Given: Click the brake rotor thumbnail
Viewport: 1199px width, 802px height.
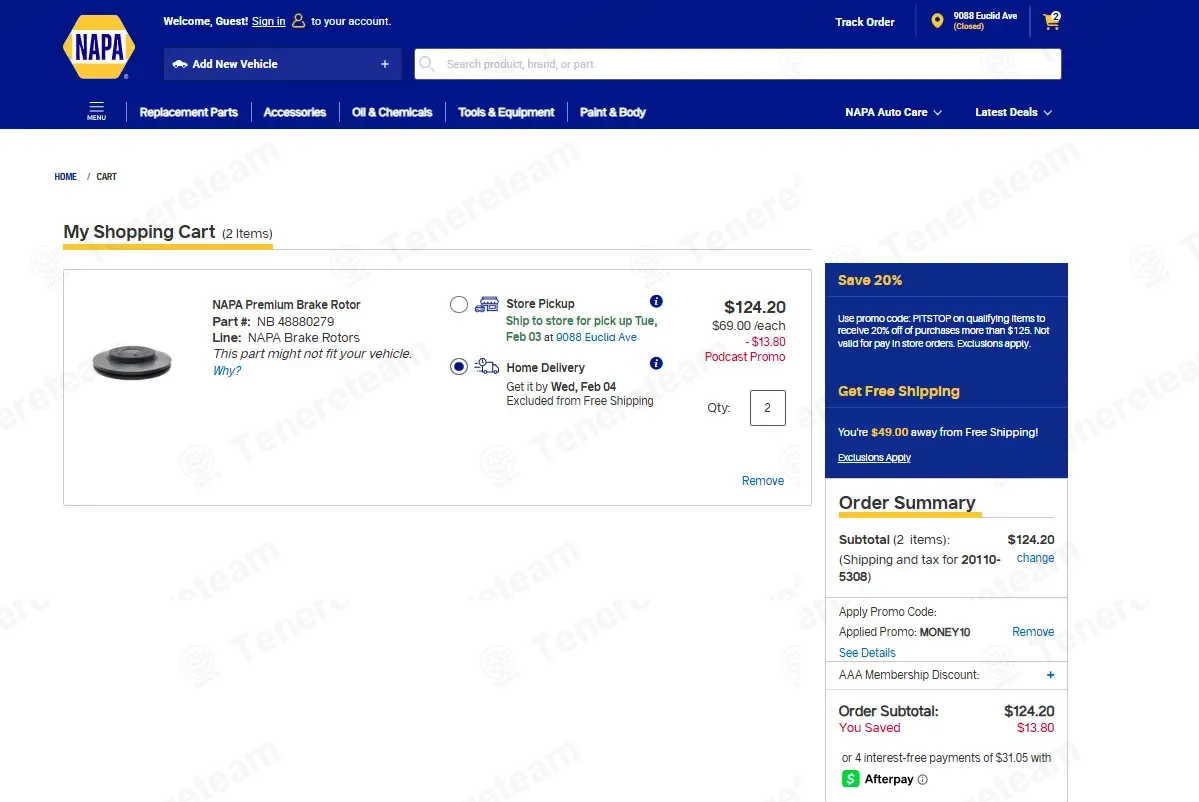Looking at the screenshot, I should coord(132,362).
